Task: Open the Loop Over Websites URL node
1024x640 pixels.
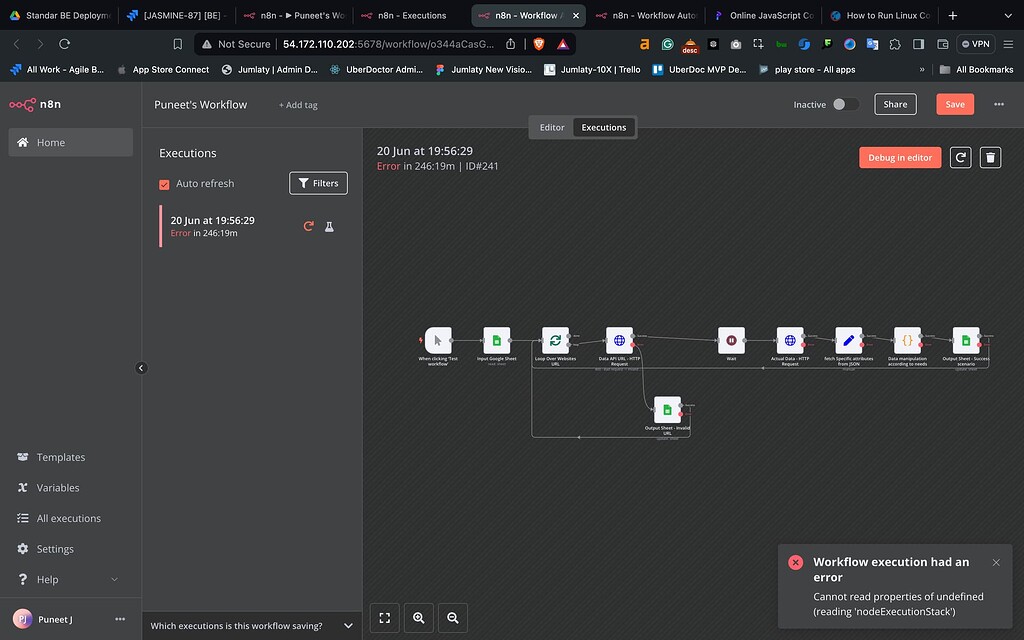Action: click(x=555, y=341)
